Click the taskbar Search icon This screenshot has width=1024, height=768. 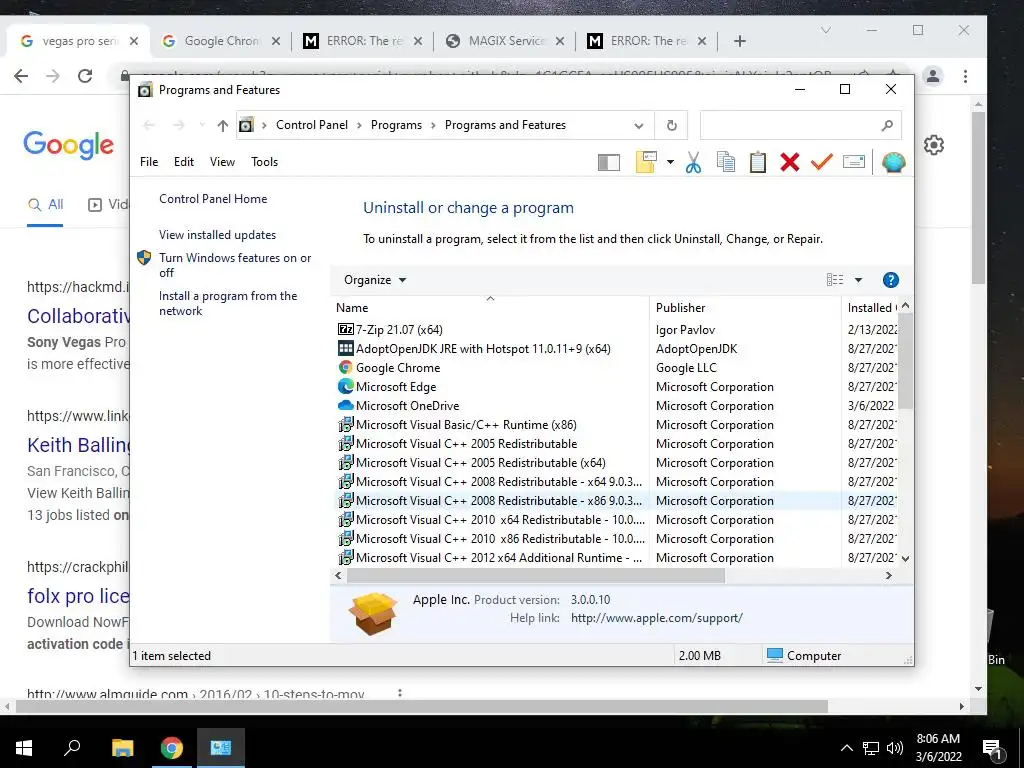pos(72,747)
